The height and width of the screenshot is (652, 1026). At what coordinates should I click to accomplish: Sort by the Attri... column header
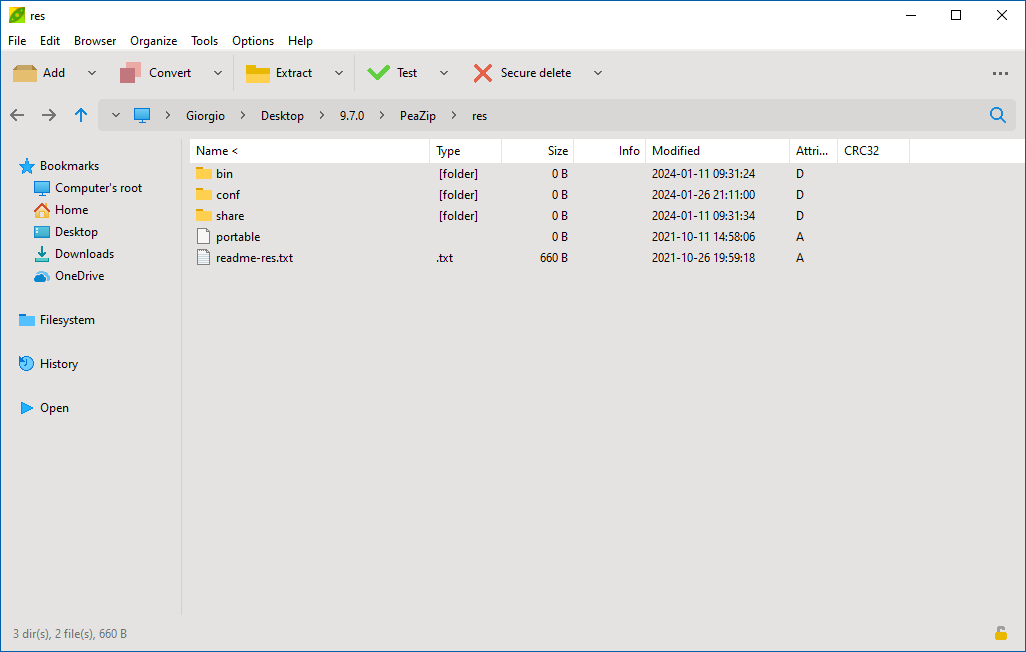point(813,151)
